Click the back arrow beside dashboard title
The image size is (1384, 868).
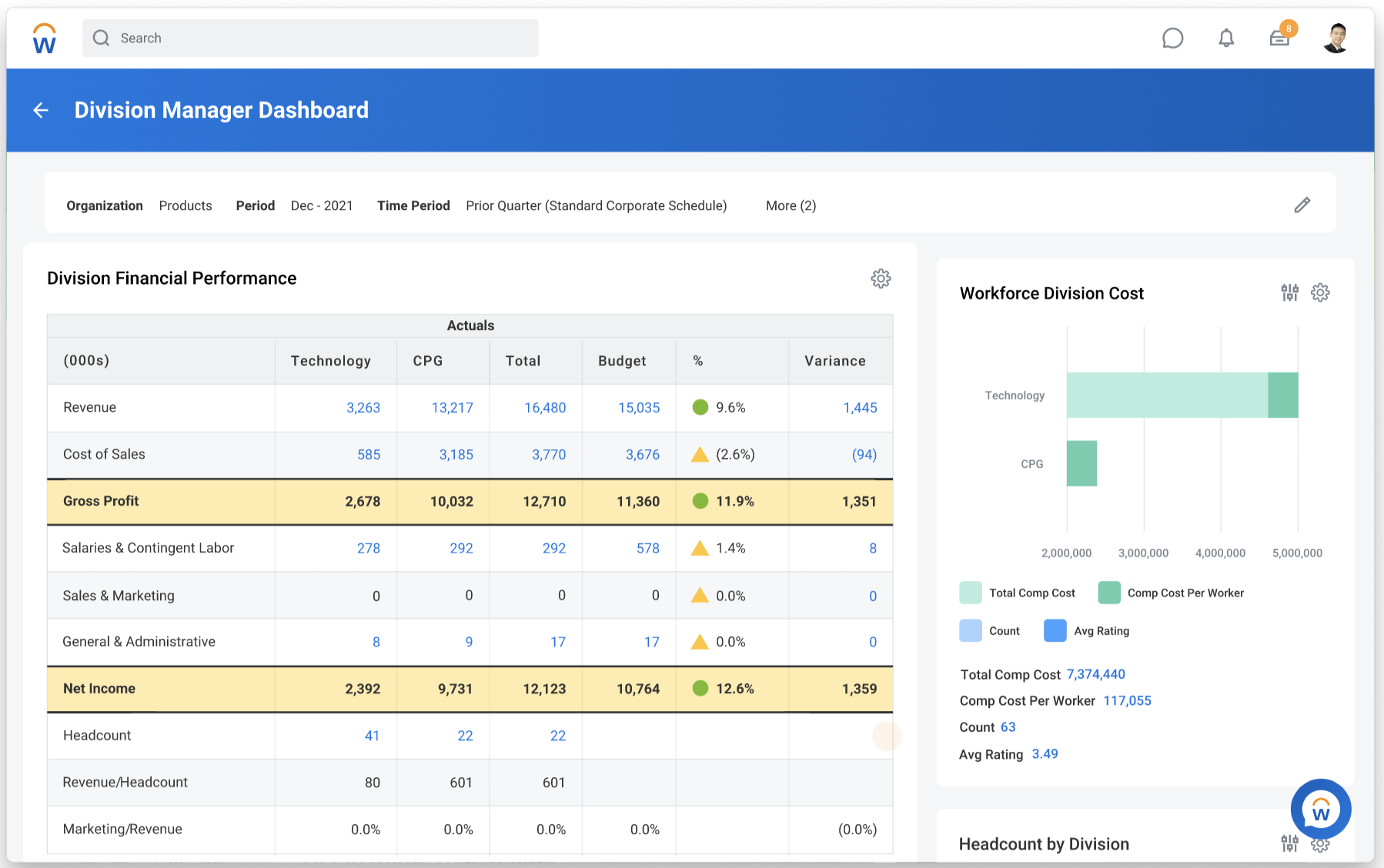click(x=41, y=110)
